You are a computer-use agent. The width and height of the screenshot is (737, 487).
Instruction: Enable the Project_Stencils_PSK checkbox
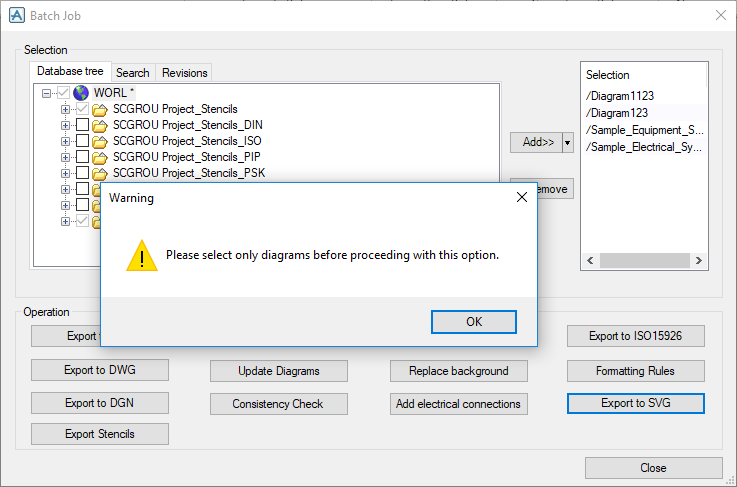(82, 173)
